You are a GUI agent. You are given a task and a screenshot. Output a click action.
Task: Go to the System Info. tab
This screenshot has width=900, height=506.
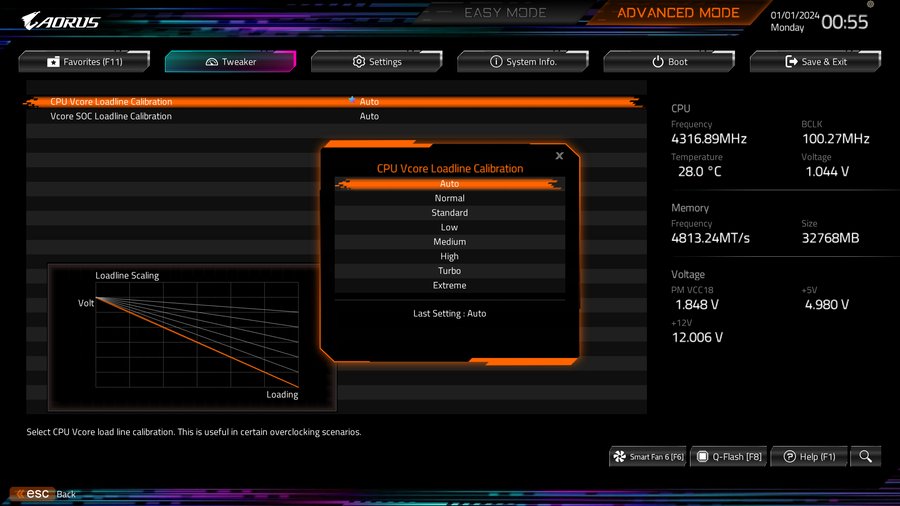pos(523,61)
